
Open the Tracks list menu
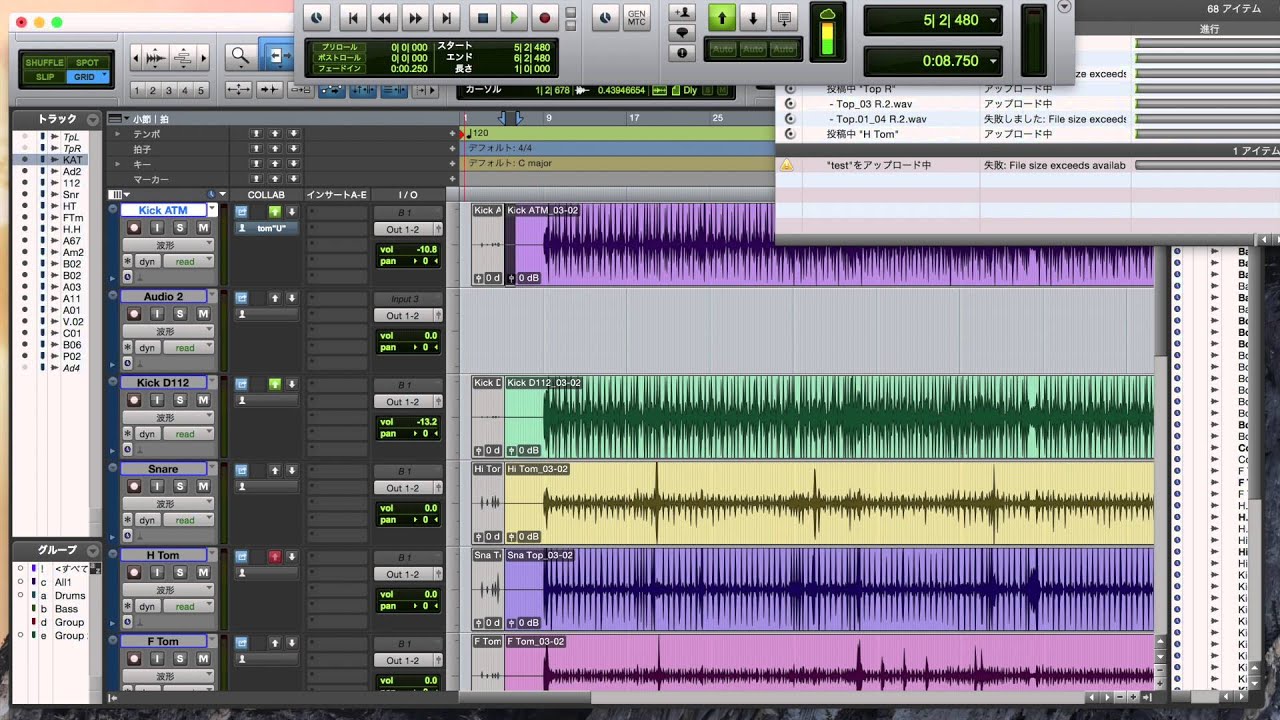point(93,119)
